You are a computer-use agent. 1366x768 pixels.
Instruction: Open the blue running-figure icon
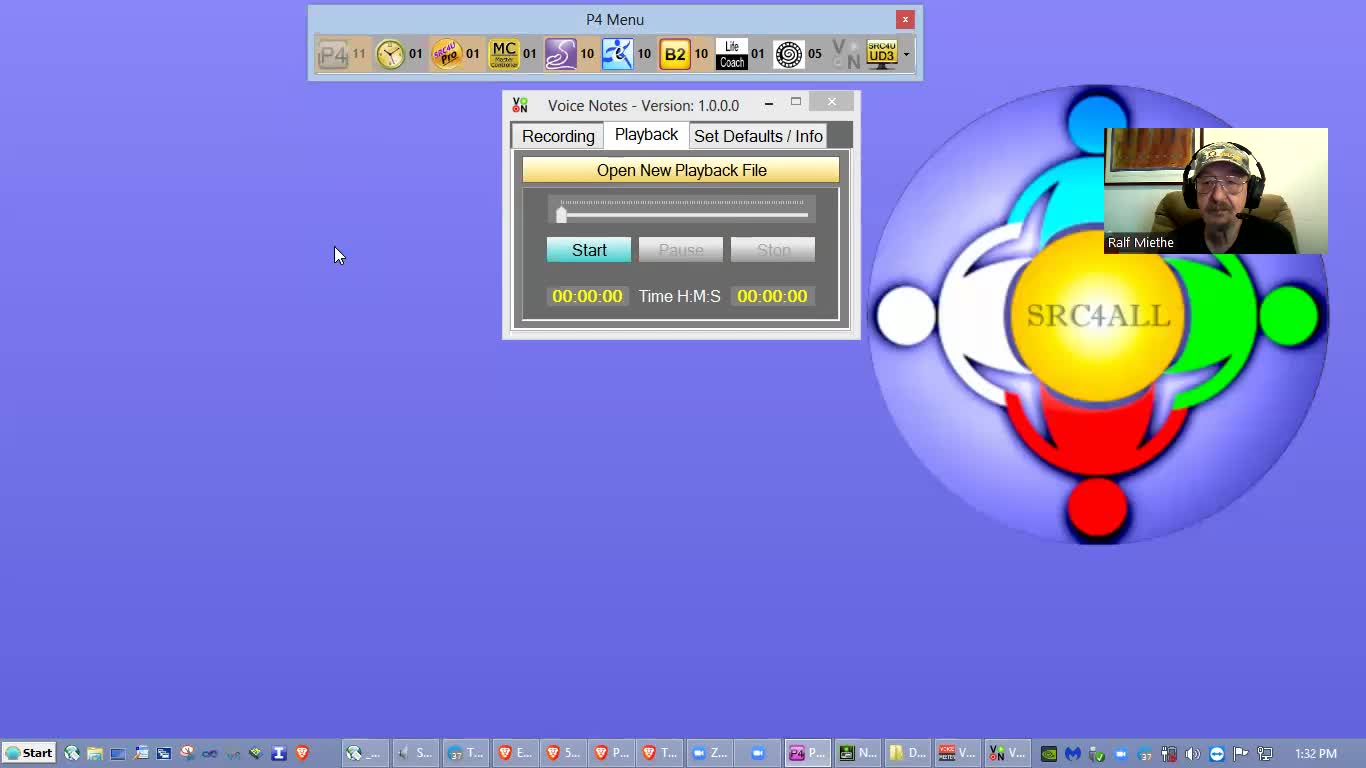(x=618, y=54)
